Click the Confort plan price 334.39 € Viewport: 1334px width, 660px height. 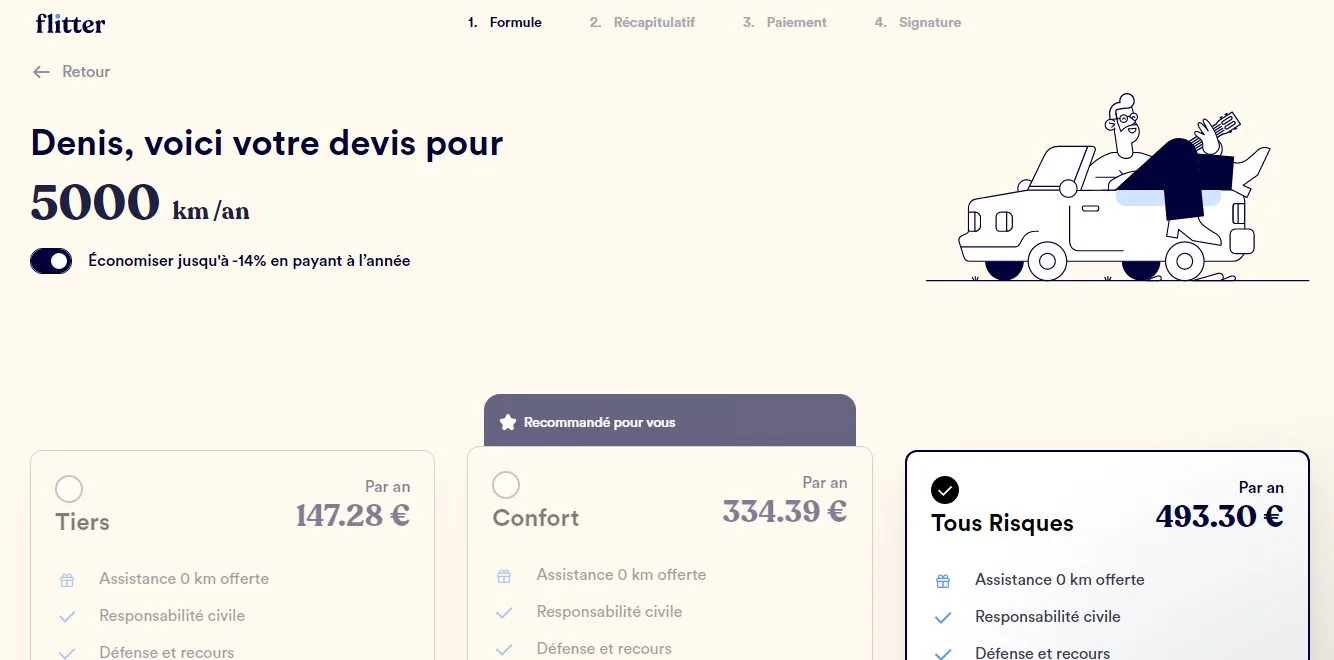point(784,511)
